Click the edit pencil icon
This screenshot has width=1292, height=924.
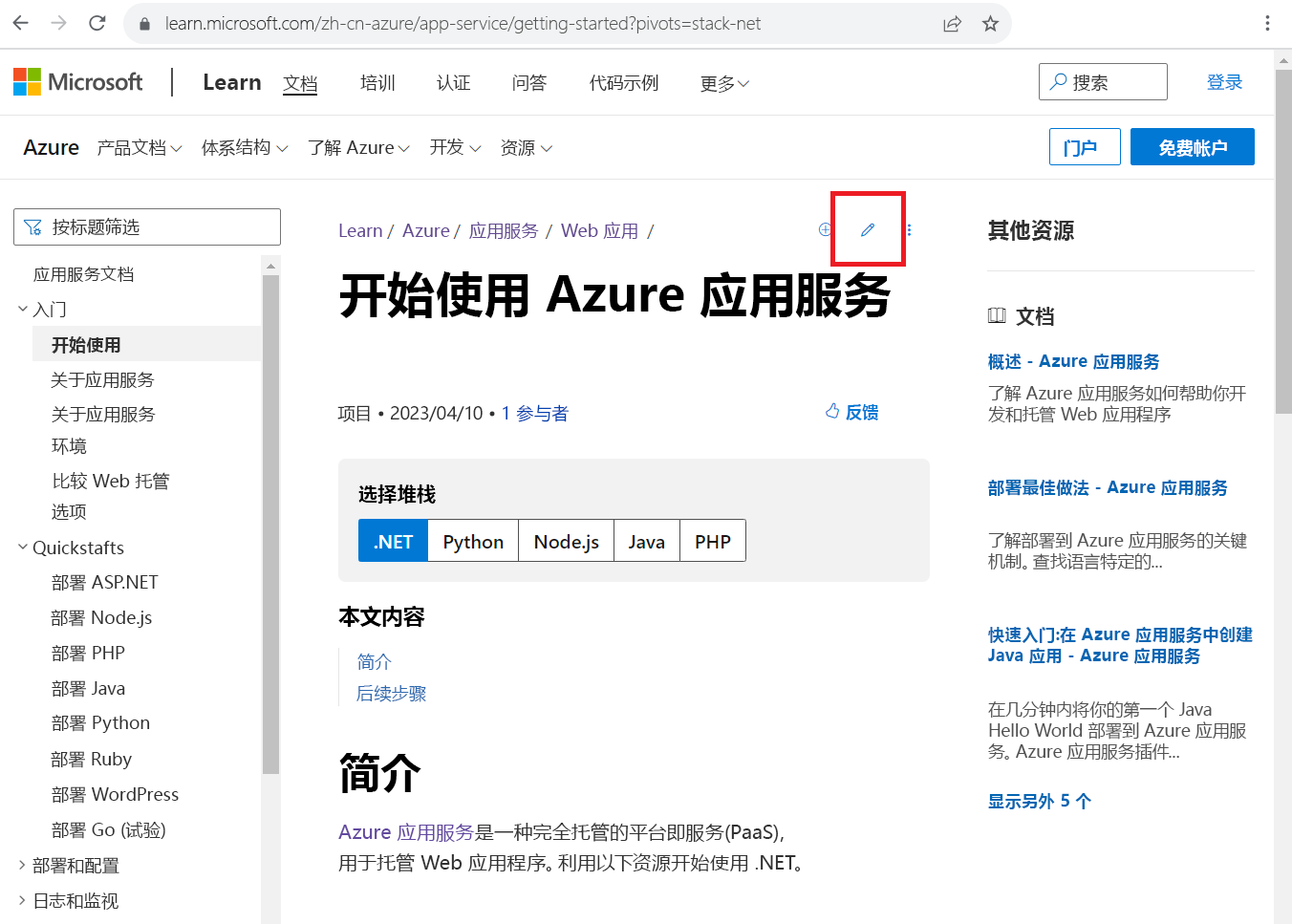tap(868, 229)
